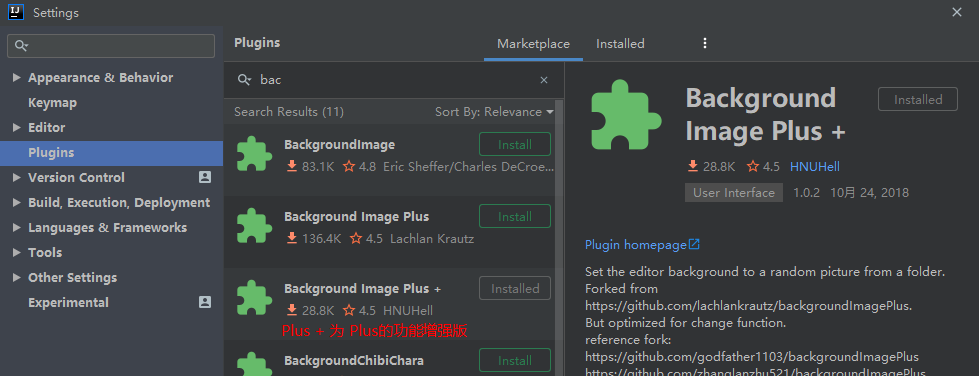Click the external link icon beside Plugin homepage
This screenshot has height=376, width=979.
[x=694, y=244]
